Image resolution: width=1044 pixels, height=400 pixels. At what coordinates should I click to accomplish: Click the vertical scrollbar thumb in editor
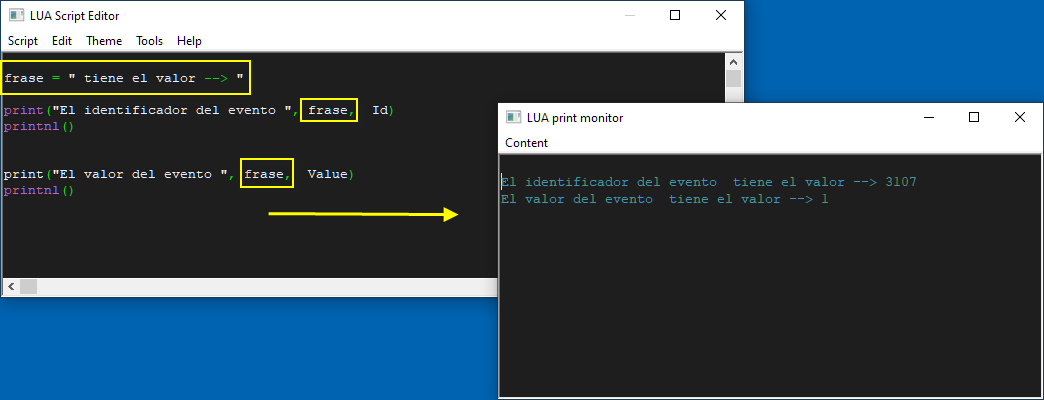(733, 79)
